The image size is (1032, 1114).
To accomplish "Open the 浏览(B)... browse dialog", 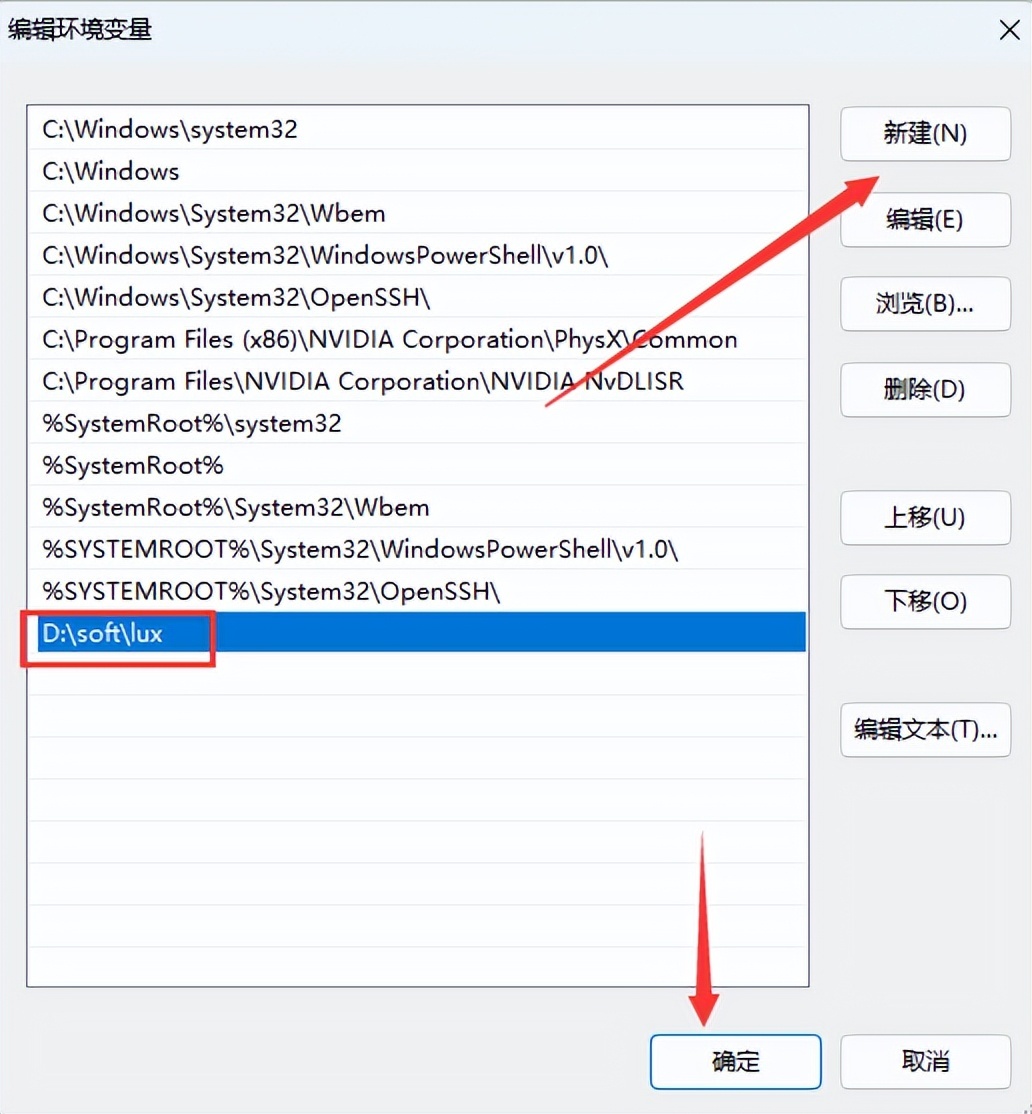I will tap(925, 304).
